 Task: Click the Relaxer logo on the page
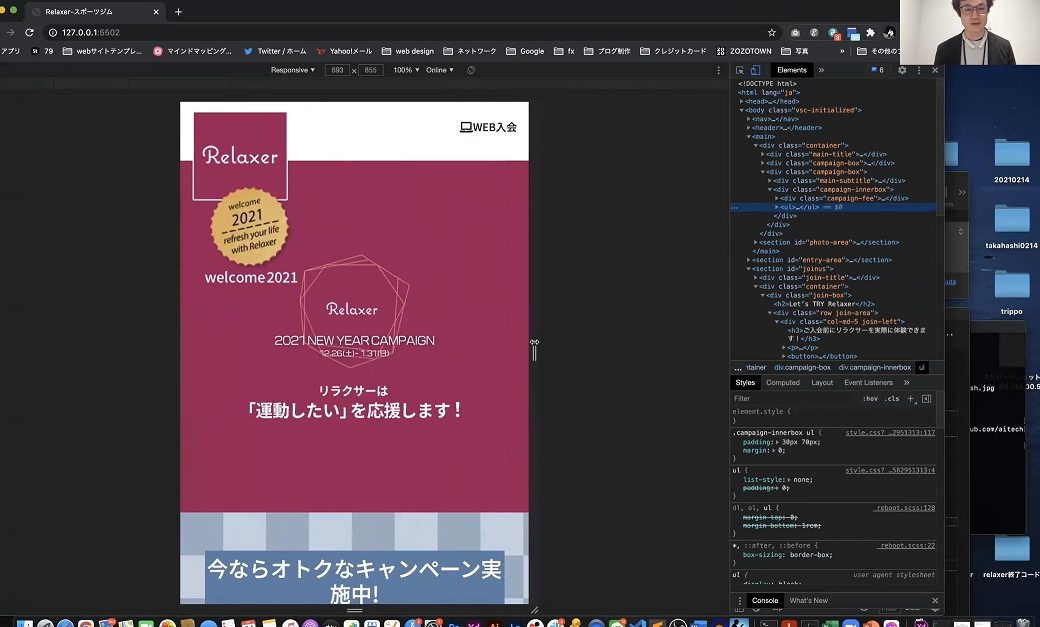[240, 156]
